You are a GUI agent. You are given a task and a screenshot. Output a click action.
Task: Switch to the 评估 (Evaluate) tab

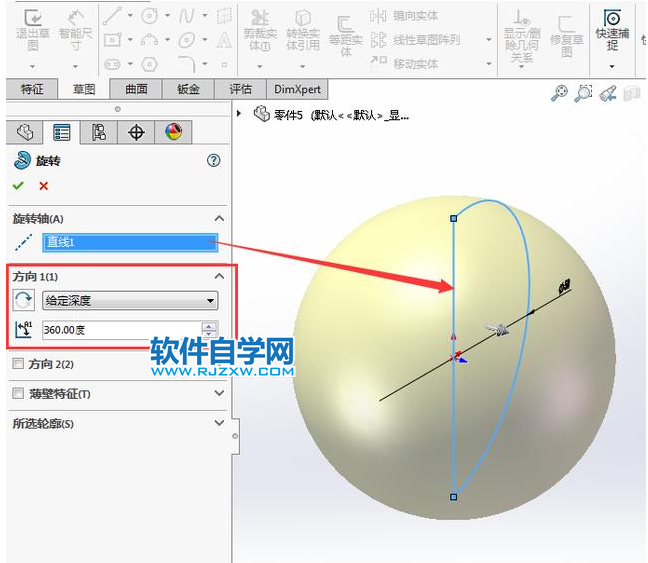click(241, 89)
